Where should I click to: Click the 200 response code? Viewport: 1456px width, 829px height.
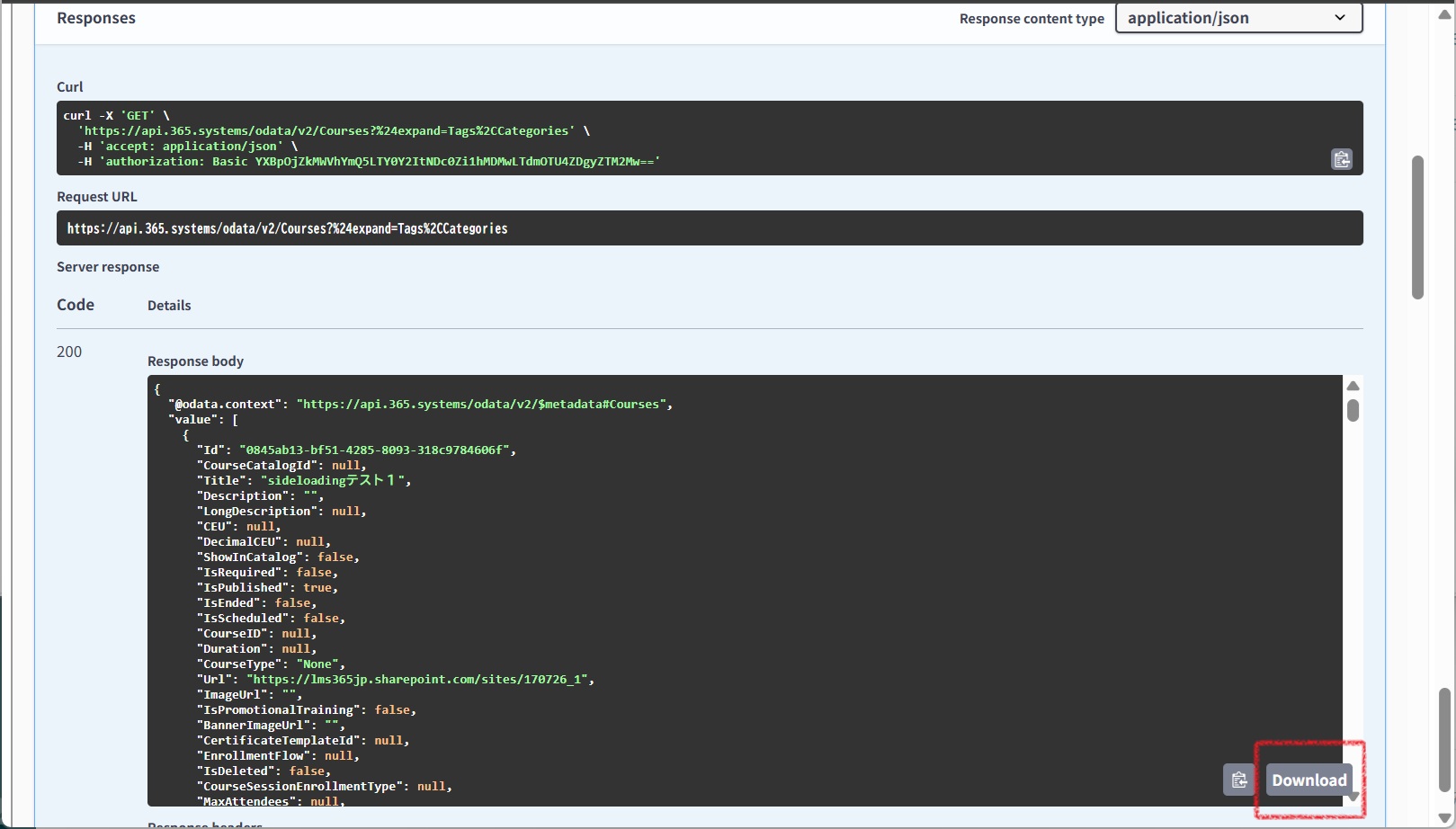point(69,352)
